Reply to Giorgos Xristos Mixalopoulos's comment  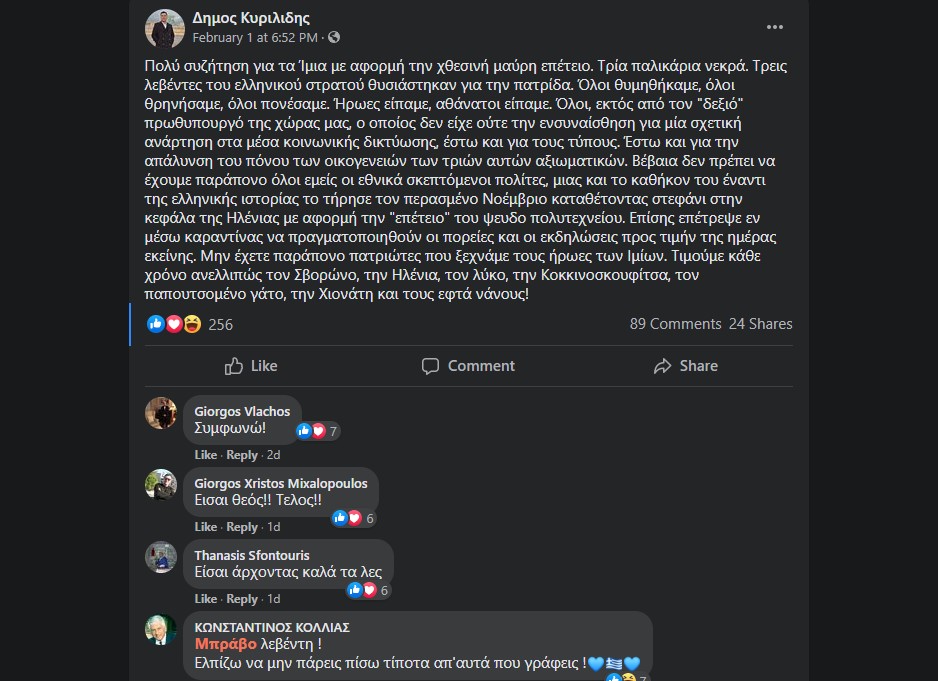[242, 527]
